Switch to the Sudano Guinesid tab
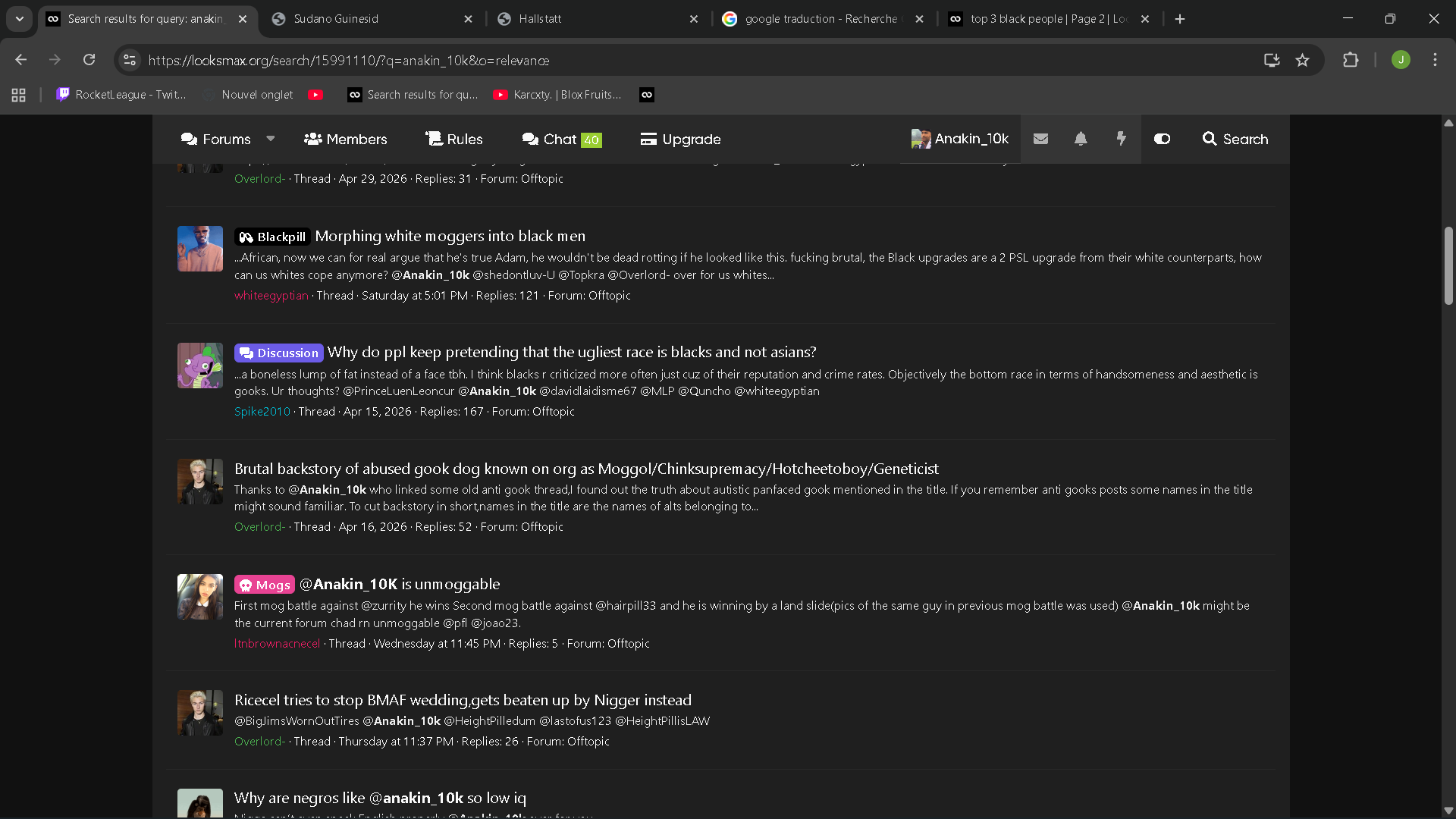The height and width of the screenshot is (819, 1456). point(372,19)
